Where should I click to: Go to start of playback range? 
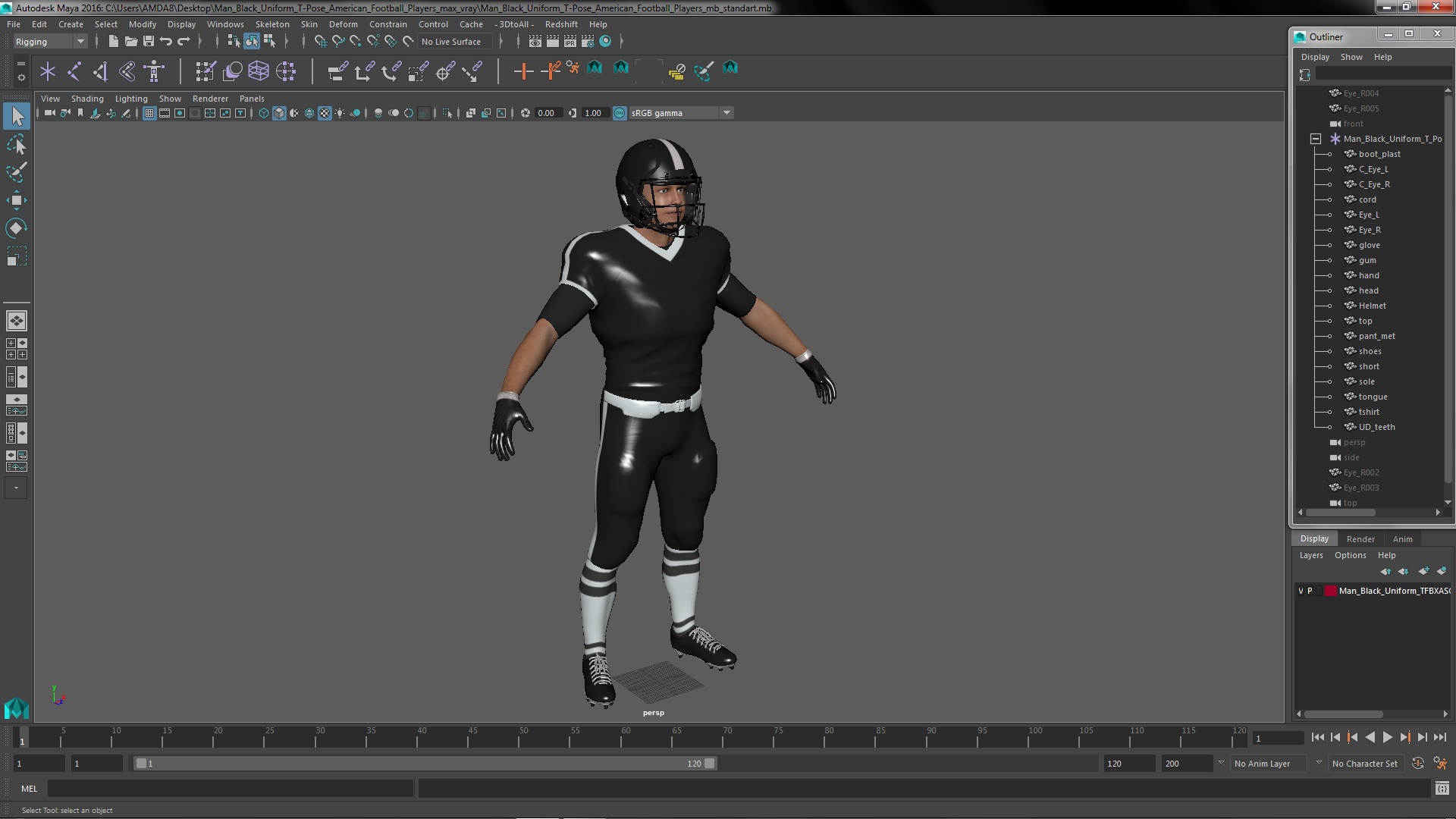pyautogui.click(x=1317, y=737)
